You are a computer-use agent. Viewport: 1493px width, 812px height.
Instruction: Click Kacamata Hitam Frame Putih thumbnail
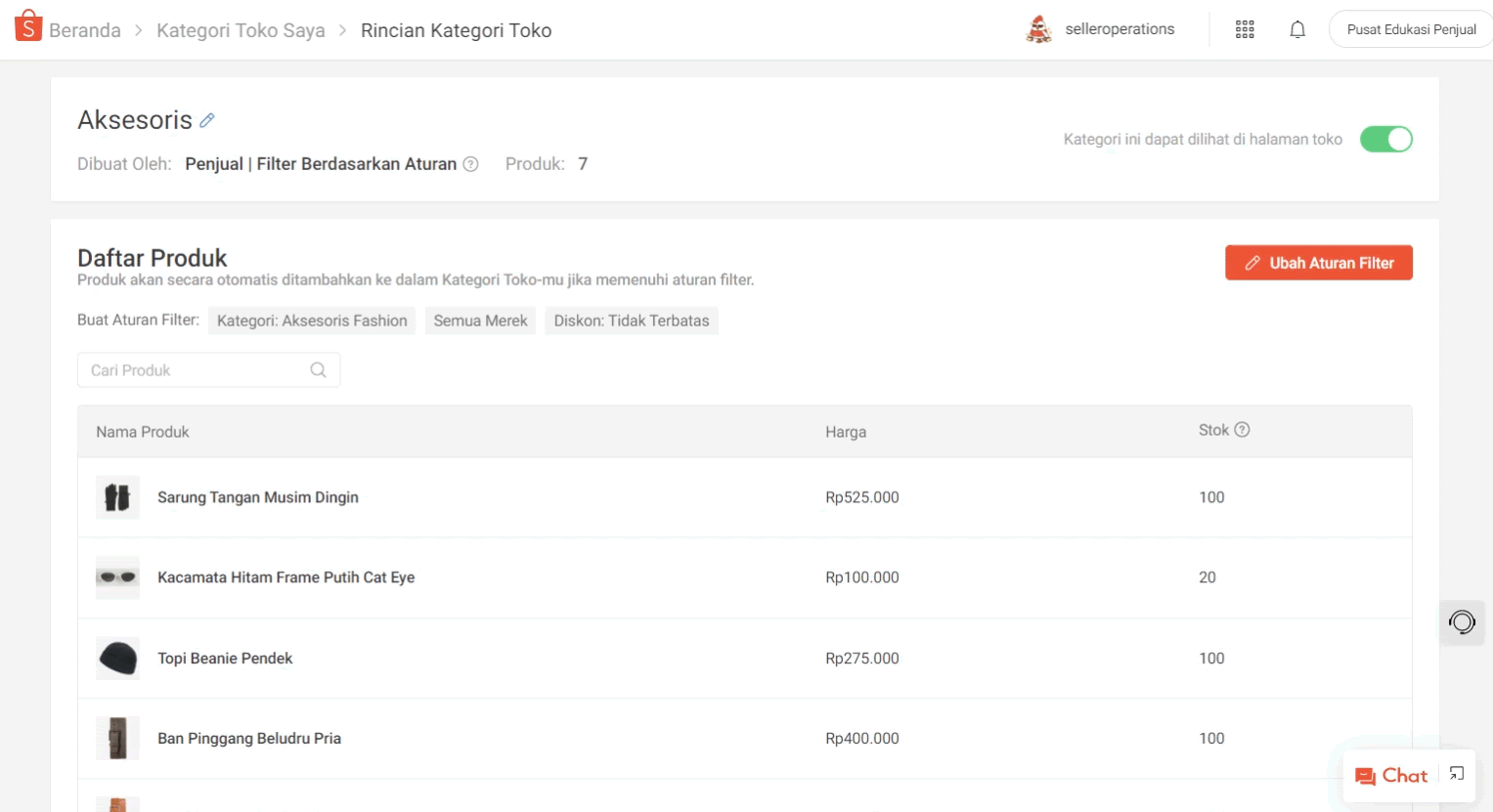(x=117, y=577)
